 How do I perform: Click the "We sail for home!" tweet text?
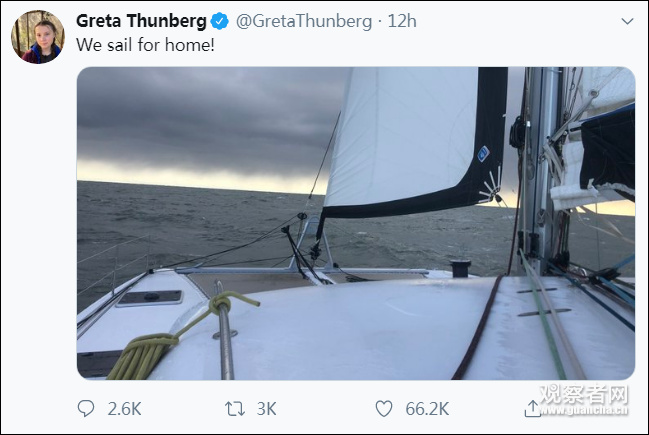pos(145,45)
